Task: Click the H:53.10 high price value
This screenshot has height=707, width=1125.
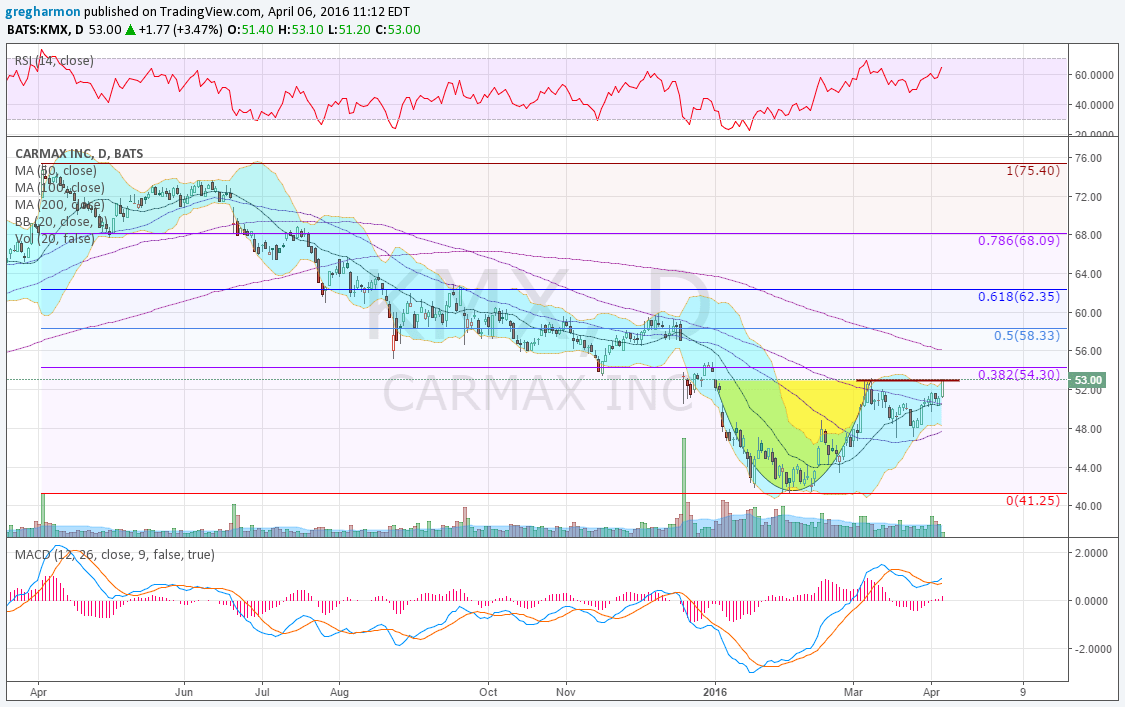Action: pos(301,29)
